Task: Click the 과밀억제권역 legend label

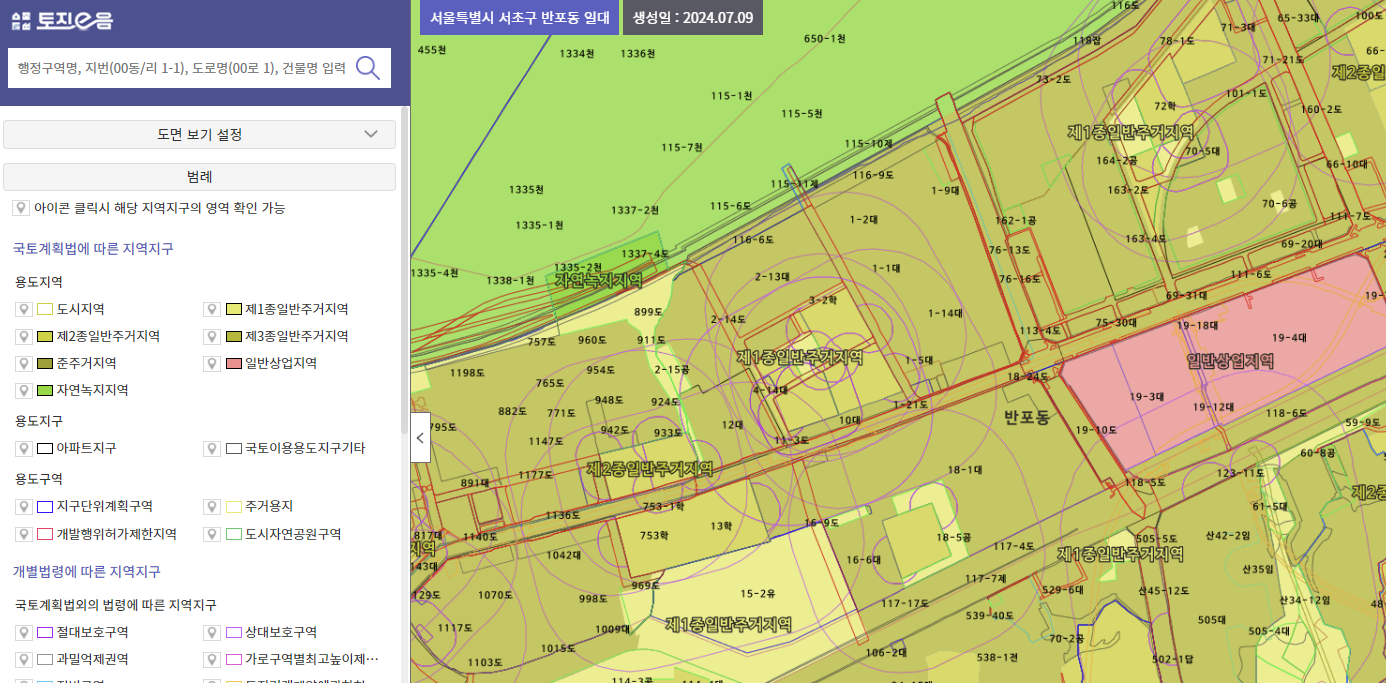Action: point(92,659)
